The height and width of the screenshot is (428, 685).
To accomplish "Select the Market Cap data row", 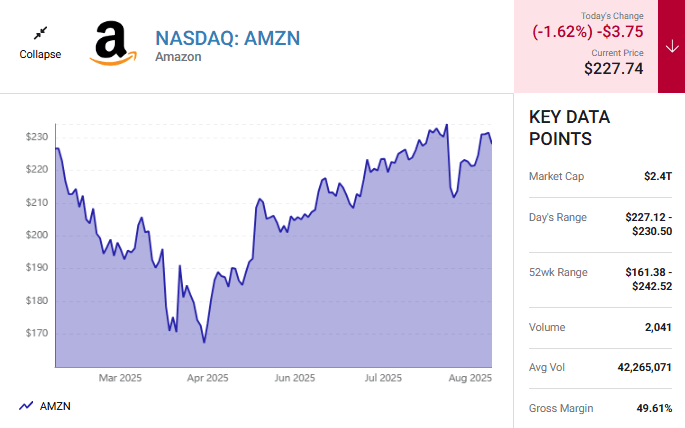I will (600, 176).
